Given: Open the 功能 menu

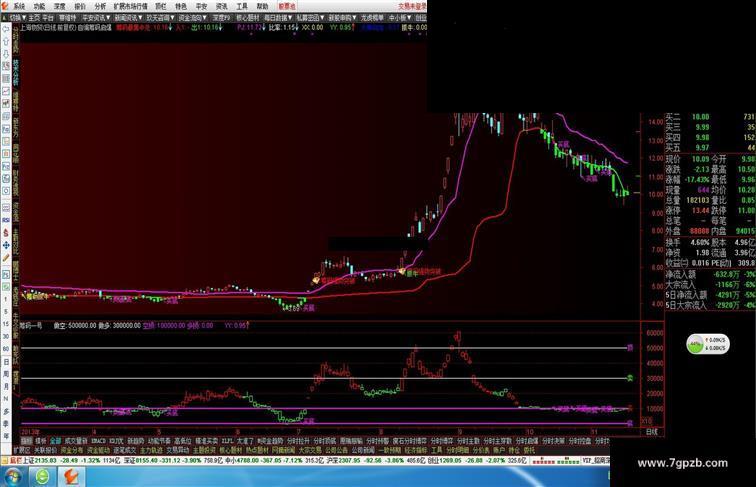Looking at the screenshot, I should [x=40, y=6].
